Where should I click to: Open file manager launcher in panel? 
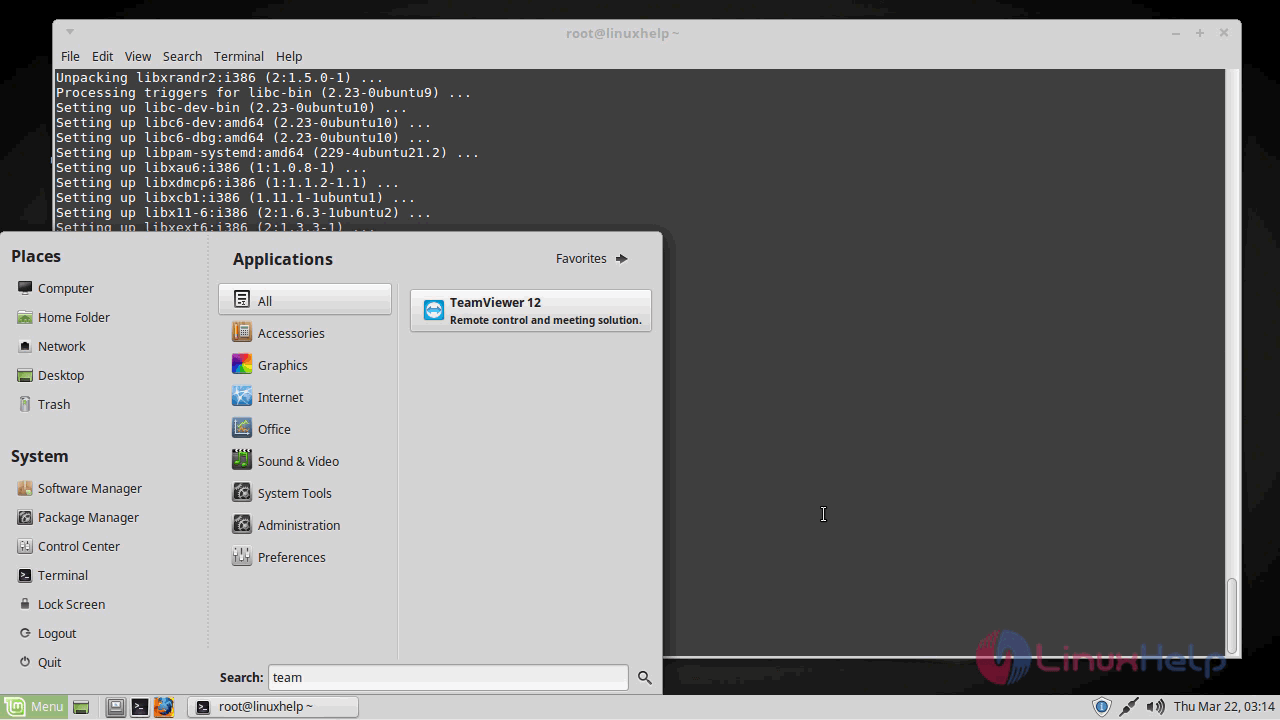116,707
